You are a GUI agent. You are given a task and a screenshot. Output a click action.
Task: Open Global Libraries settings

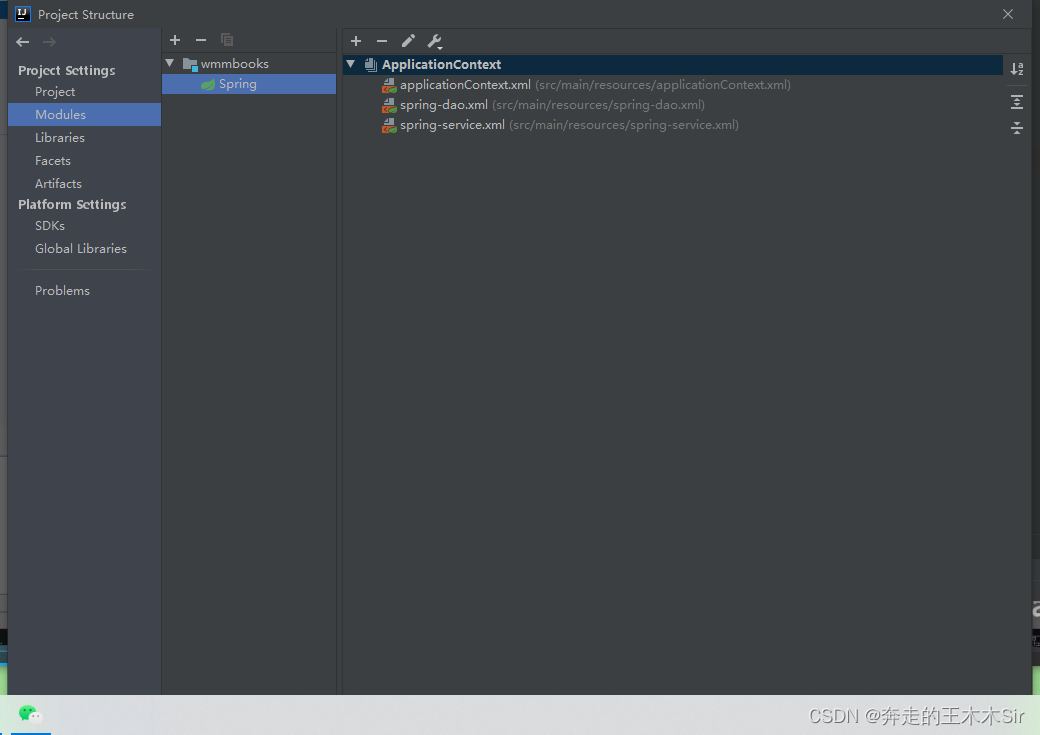click(x=81, y=248)
